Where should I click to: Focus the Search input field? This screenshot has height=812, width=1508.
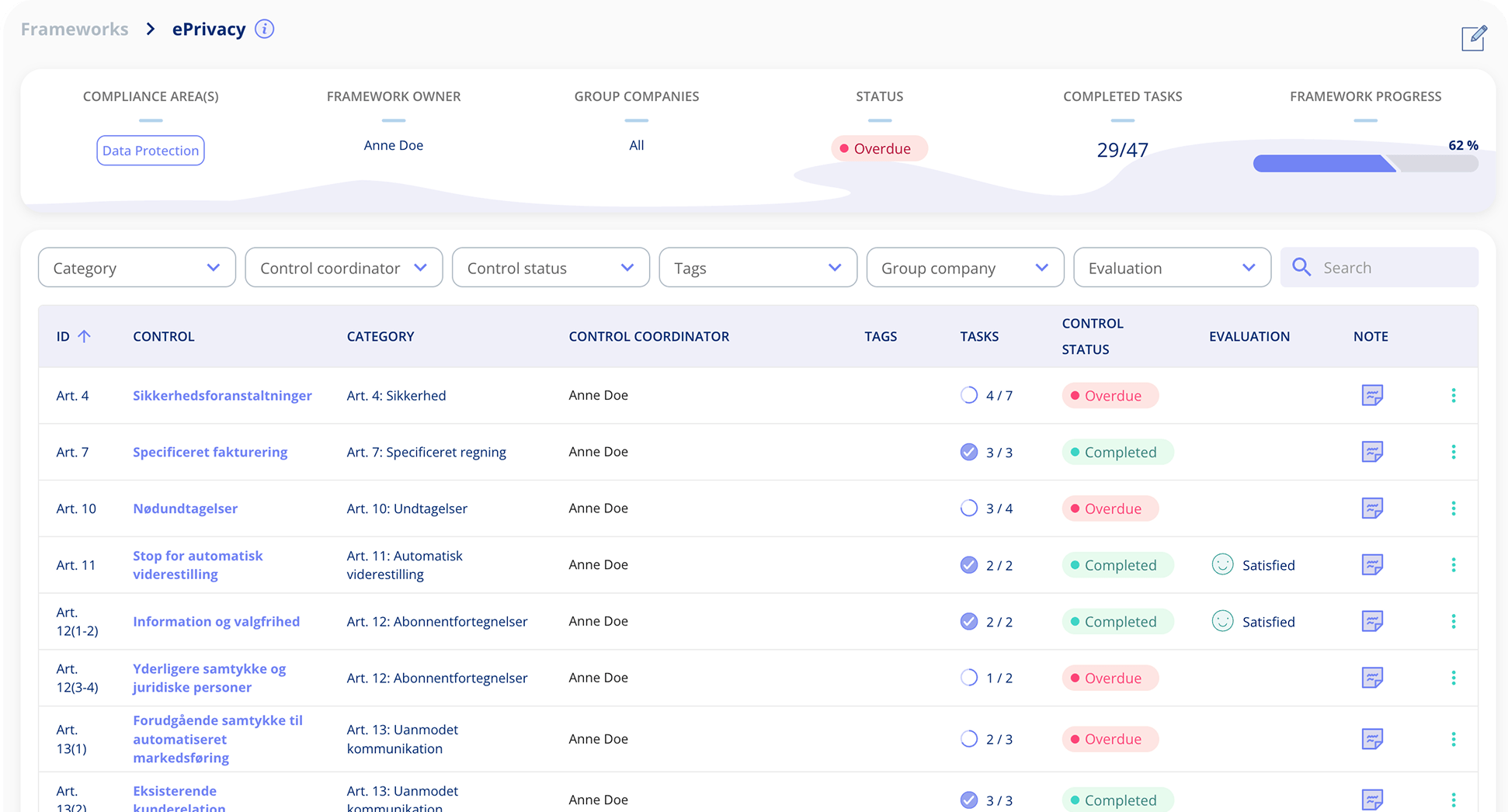pos(1379,268)
